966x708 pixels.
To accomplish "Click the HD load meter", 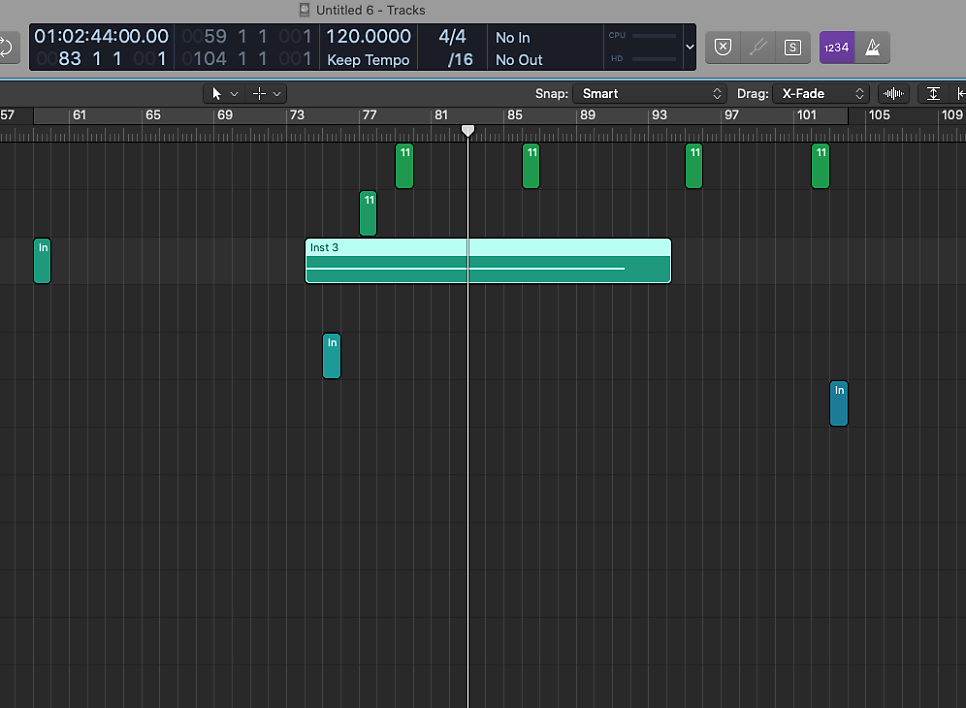I will click(x=643, y=59).
